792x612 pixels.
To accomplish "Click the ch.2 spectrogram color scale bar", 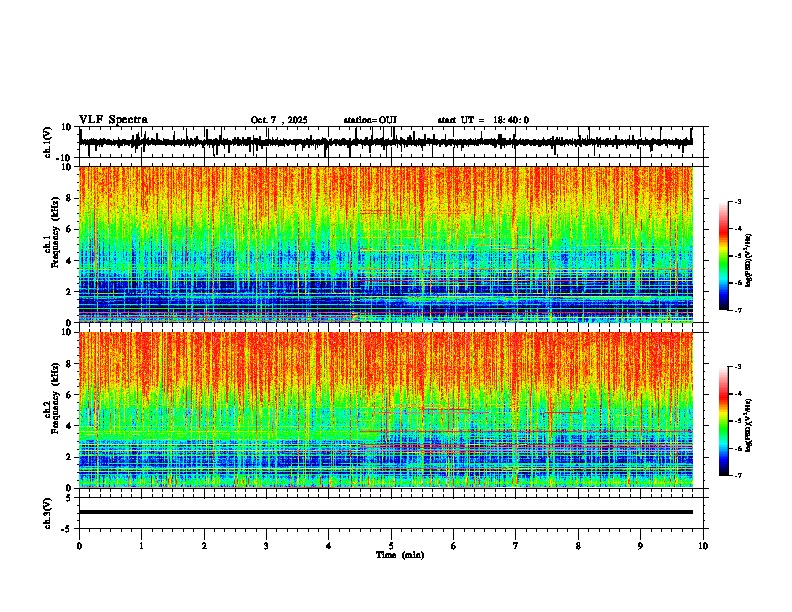I will (723, 421).
